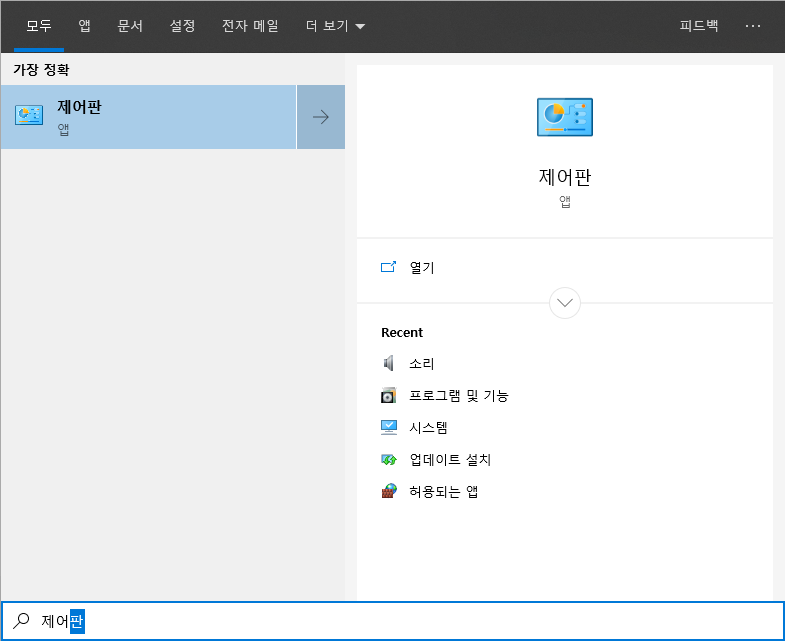Click the monitor icon next to 시스템
Viewport: 785px width, 641px height.
coord(388,427)
